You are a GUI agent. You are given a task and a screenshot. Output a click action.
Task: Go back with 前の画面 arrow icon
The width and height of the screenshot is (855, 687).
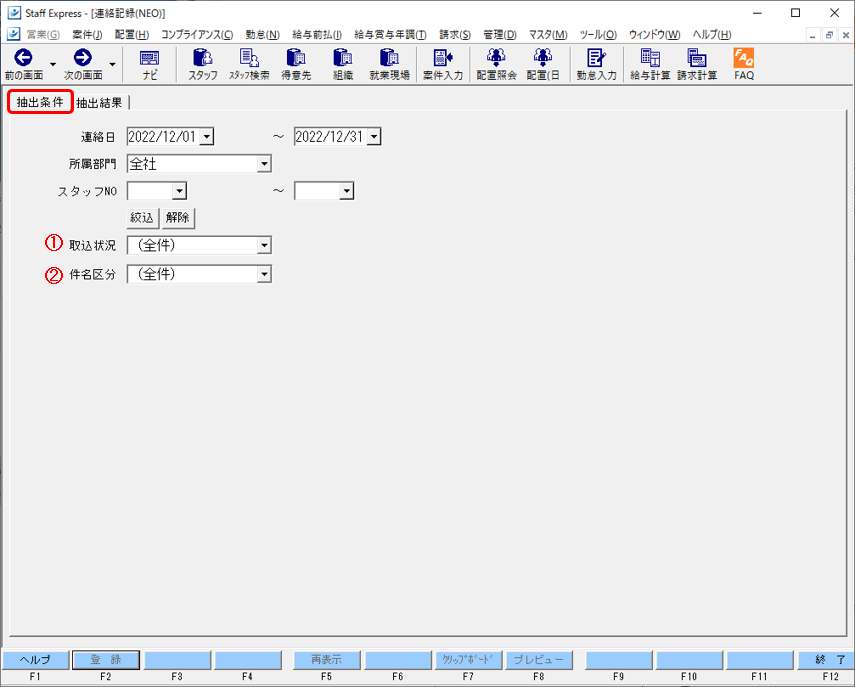23,58
